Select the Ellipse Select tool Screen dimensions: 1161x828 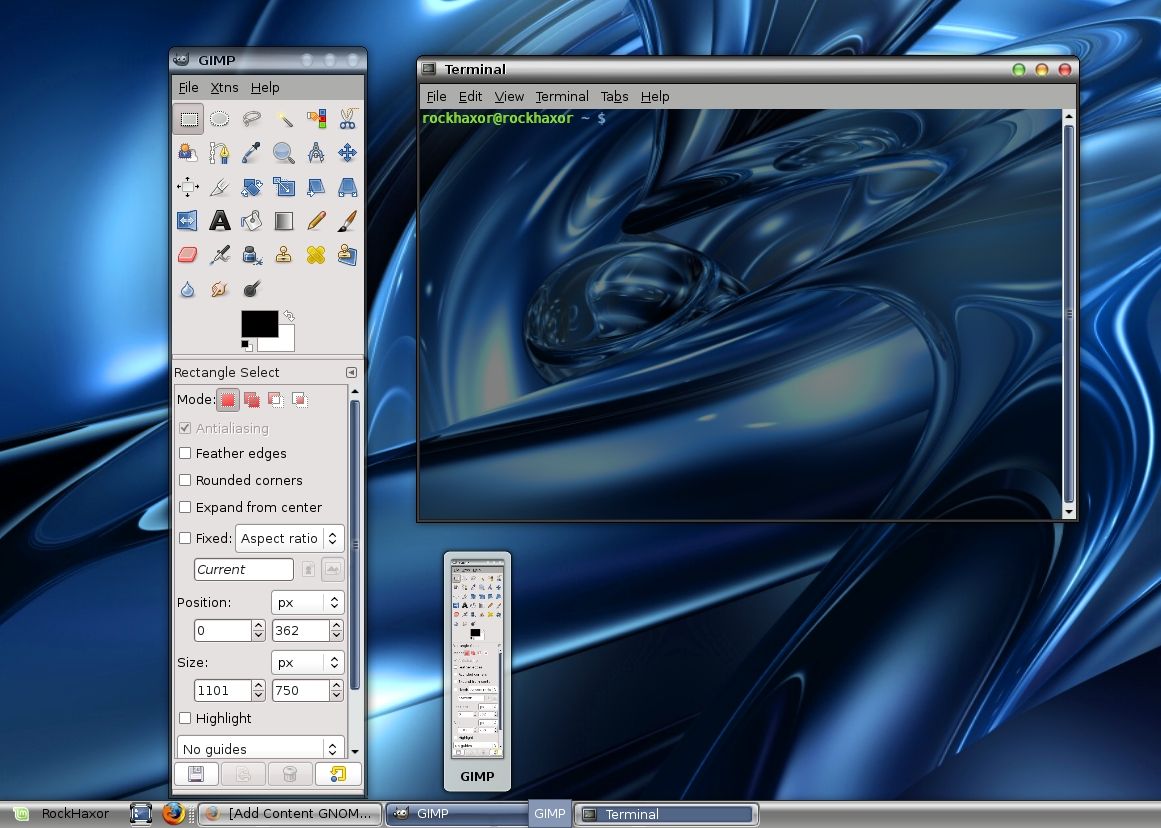point(219,118)
